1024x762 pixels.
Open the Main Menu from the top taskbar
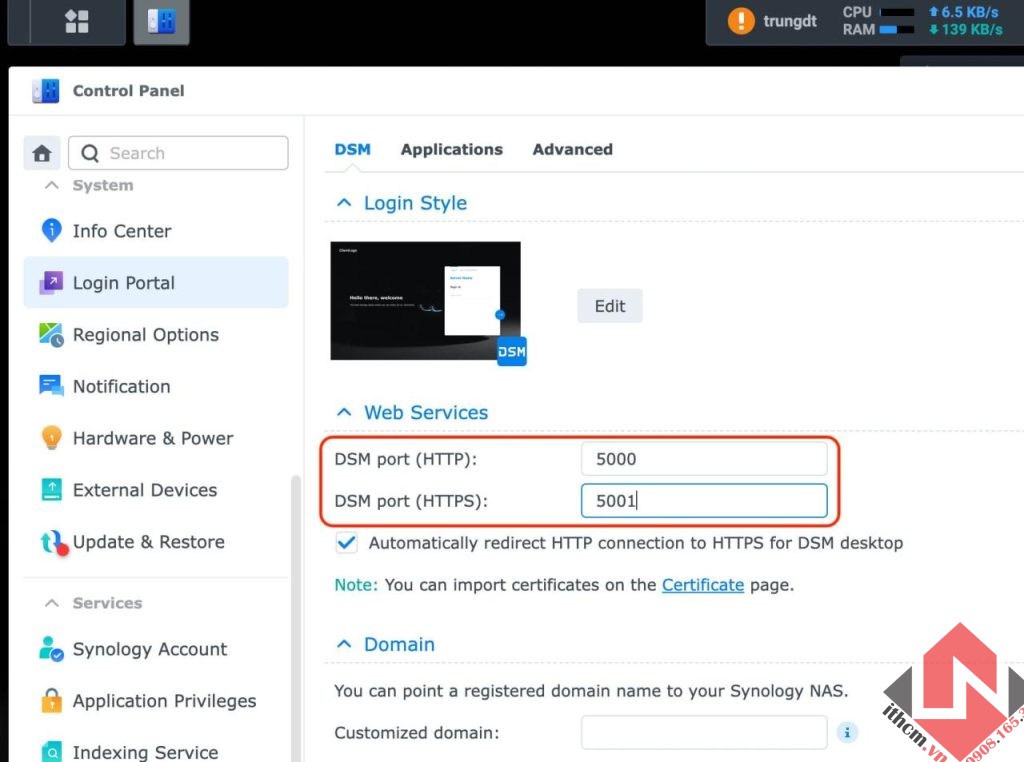[66, 22]
